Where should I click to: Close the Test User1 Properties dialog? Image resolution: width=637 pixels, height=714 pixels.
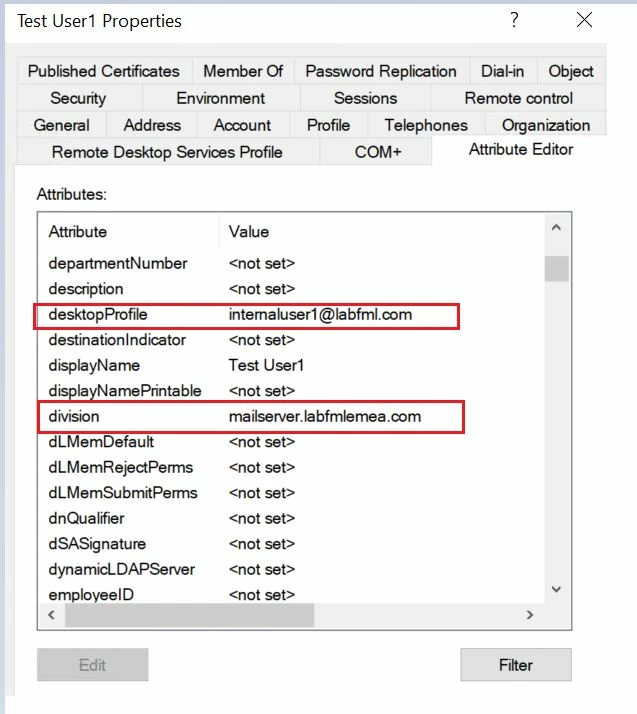(x=584, y=20)
